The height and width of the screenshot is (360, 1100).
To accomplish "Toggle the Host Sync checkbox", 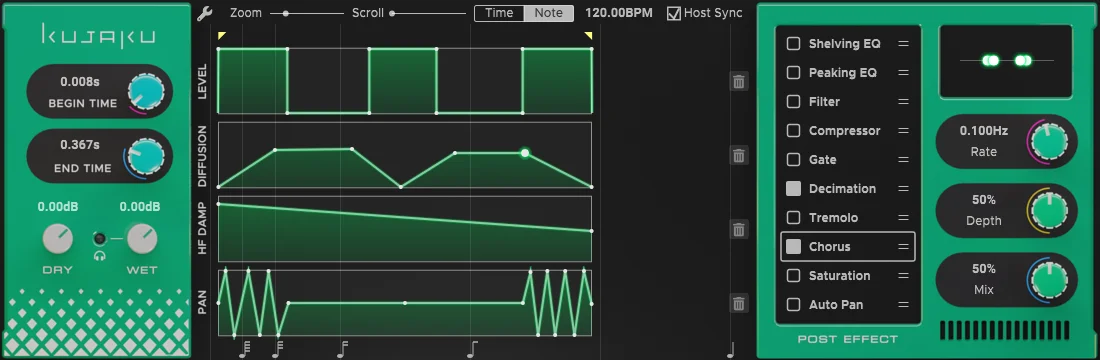I will tap(673, 13).
